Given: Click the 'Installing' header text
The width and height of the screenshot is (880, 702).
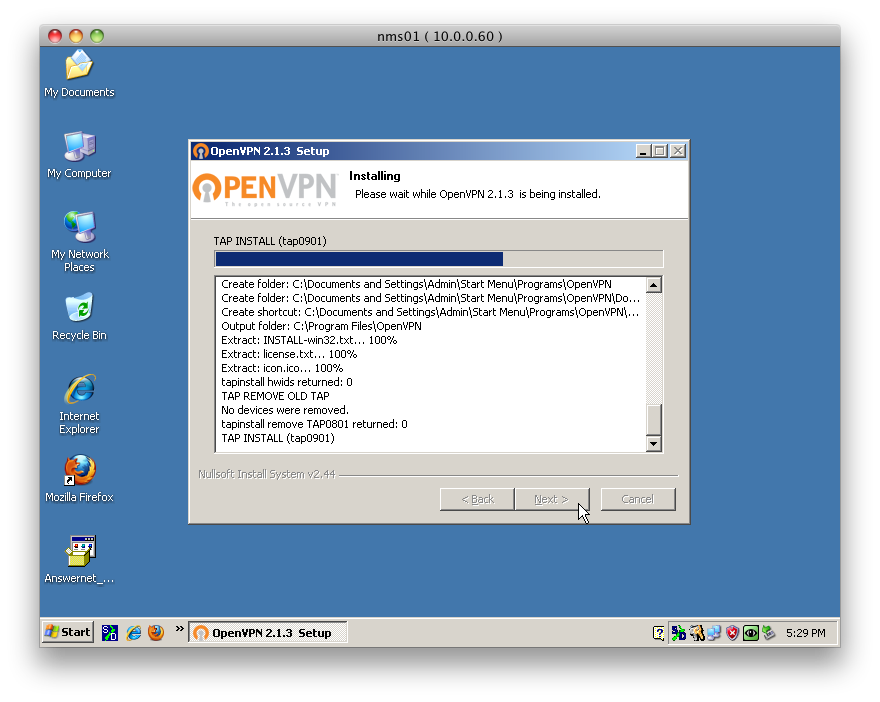Looking at the screenshot, I should pyautogui.click(x=375, y=176).
